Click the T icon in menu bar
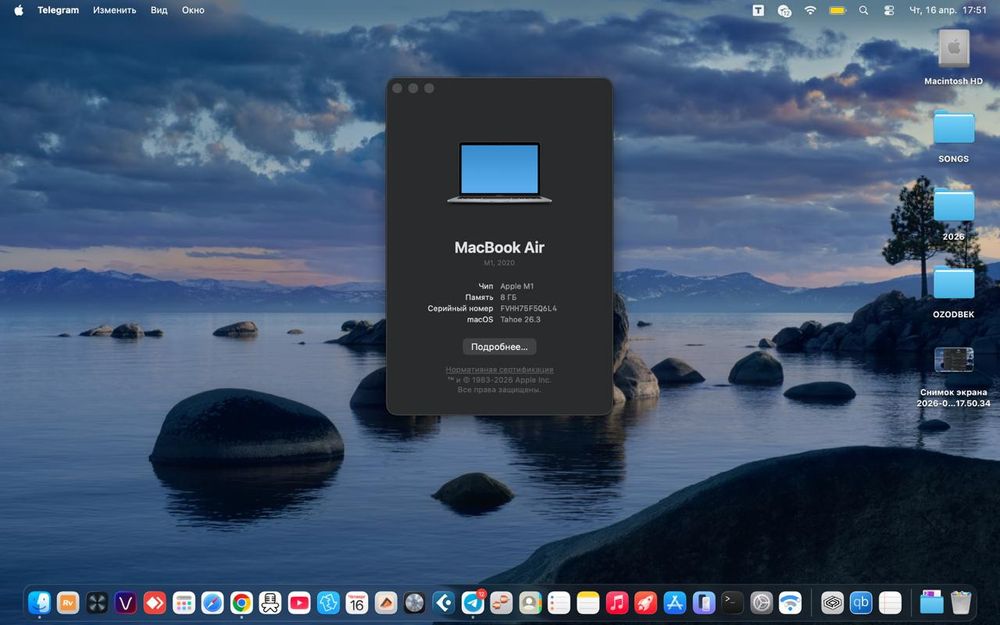 (x=758, y=10)
